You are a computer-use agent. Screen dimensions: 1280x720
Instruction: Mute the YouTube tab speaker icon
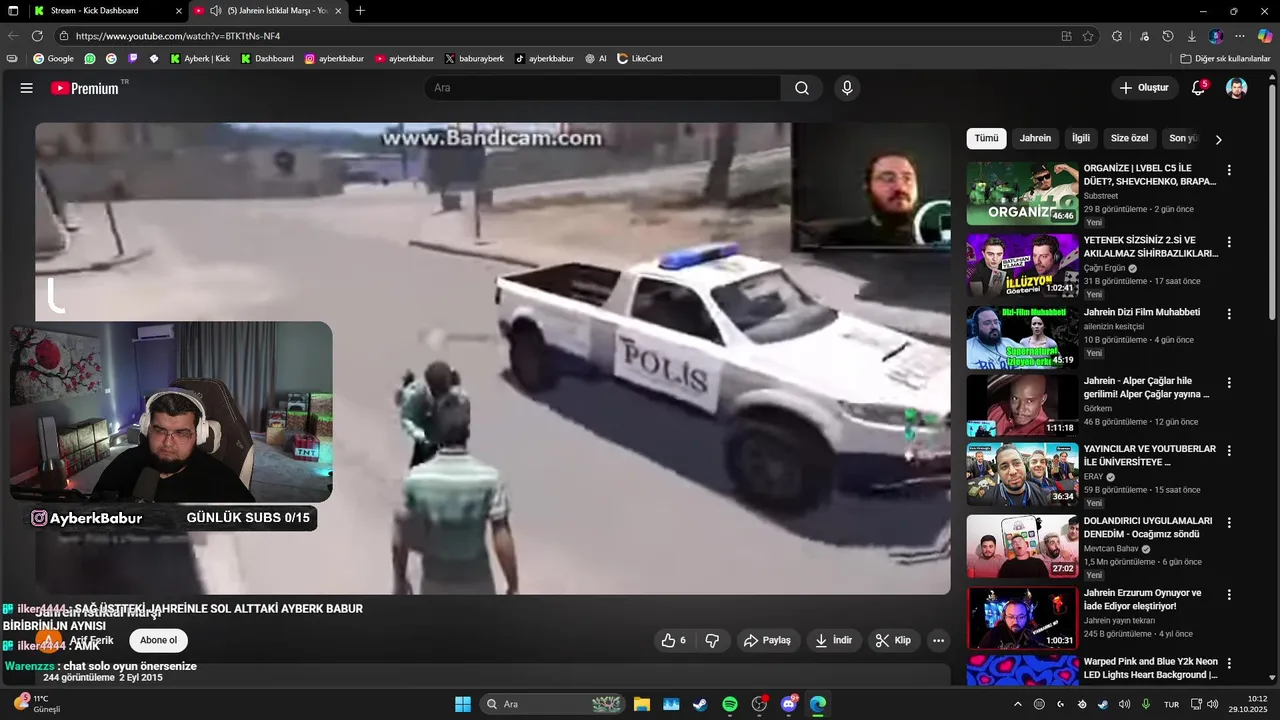(215, 11)
